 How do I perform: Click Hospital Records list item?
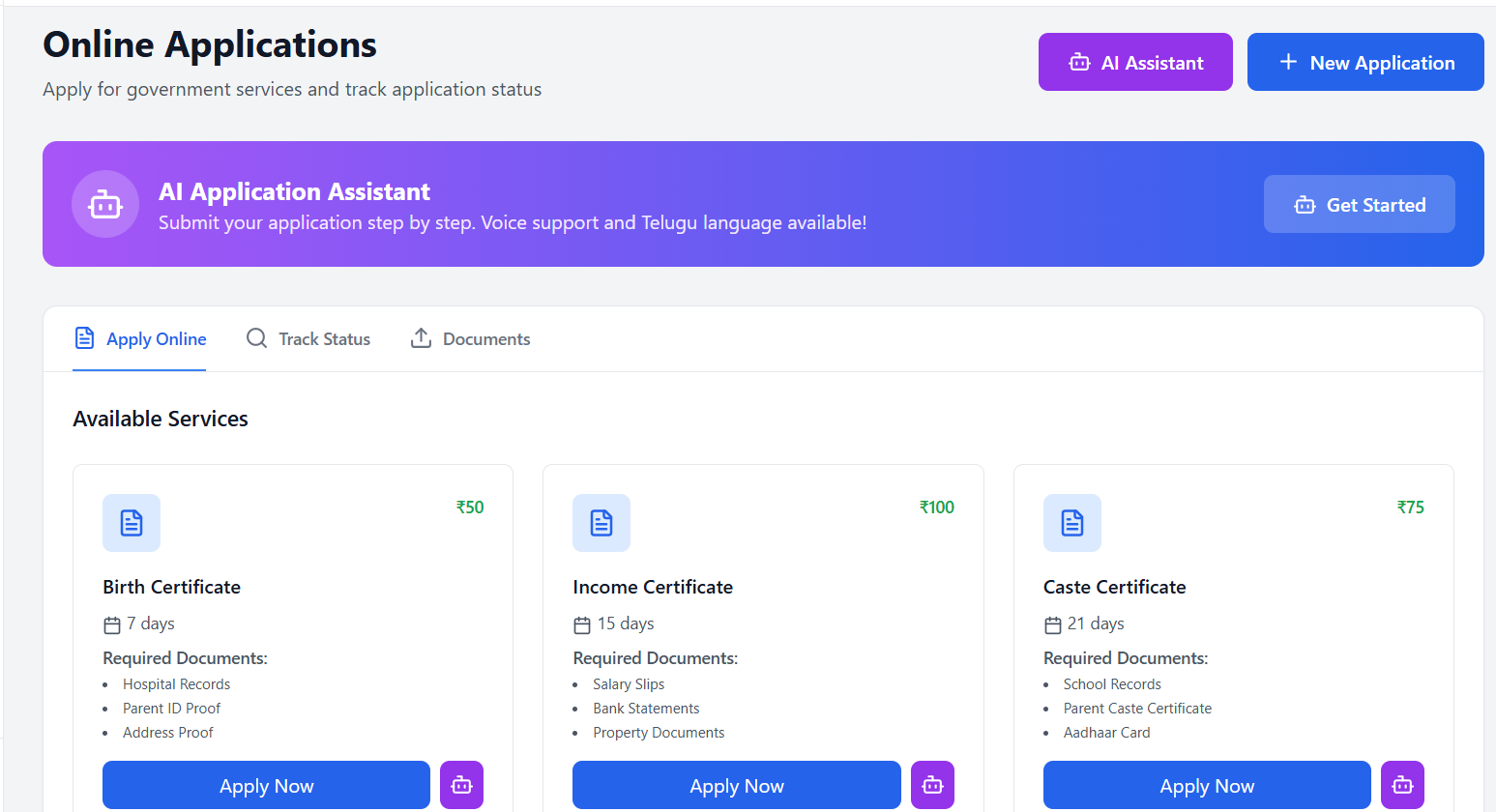(177, 684)
